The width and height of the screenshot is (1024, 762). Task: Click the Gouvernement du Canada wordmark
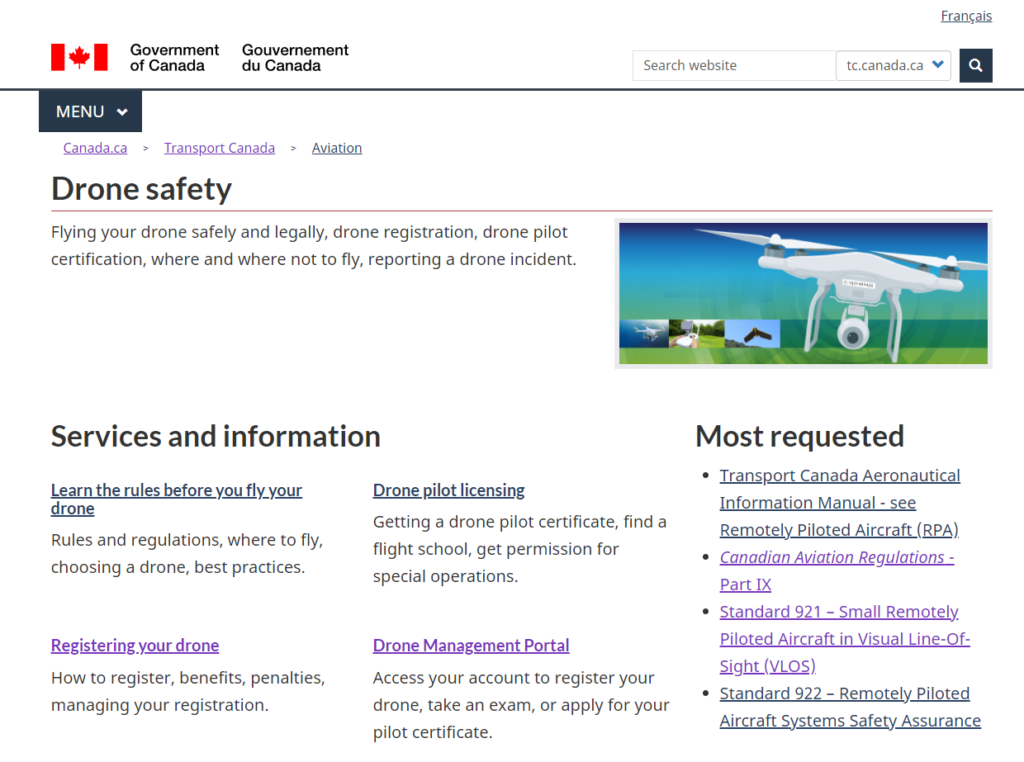295,57
